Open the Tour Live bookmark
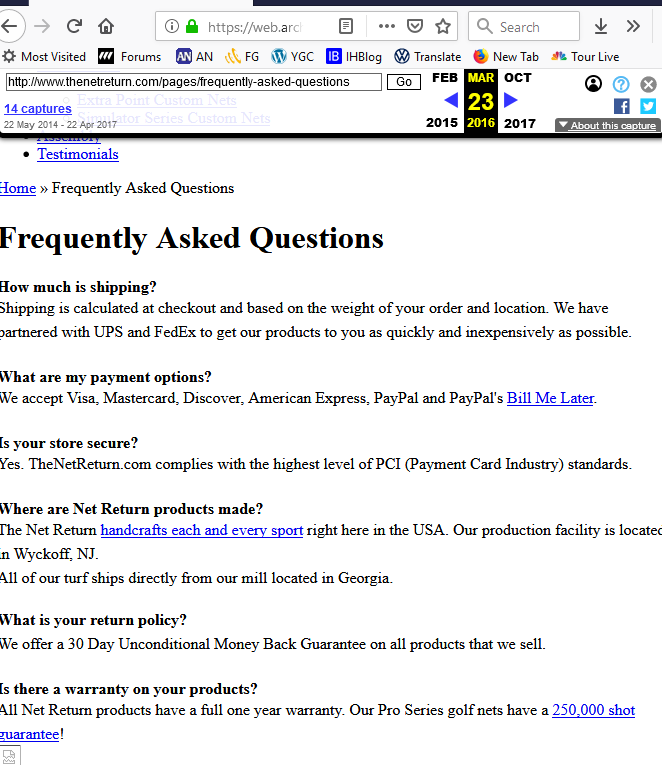This screenshot has height=765, width=662. (585, 57)
